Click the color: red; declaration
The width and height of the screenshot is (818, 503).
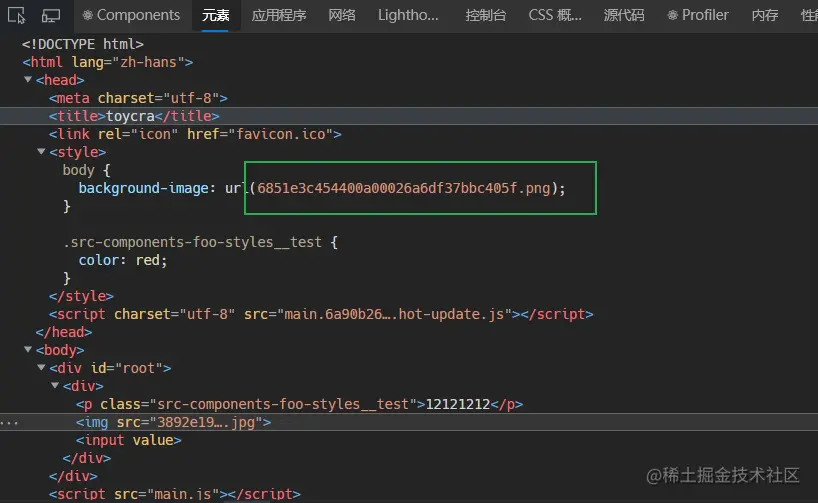(x=123, y=260)
